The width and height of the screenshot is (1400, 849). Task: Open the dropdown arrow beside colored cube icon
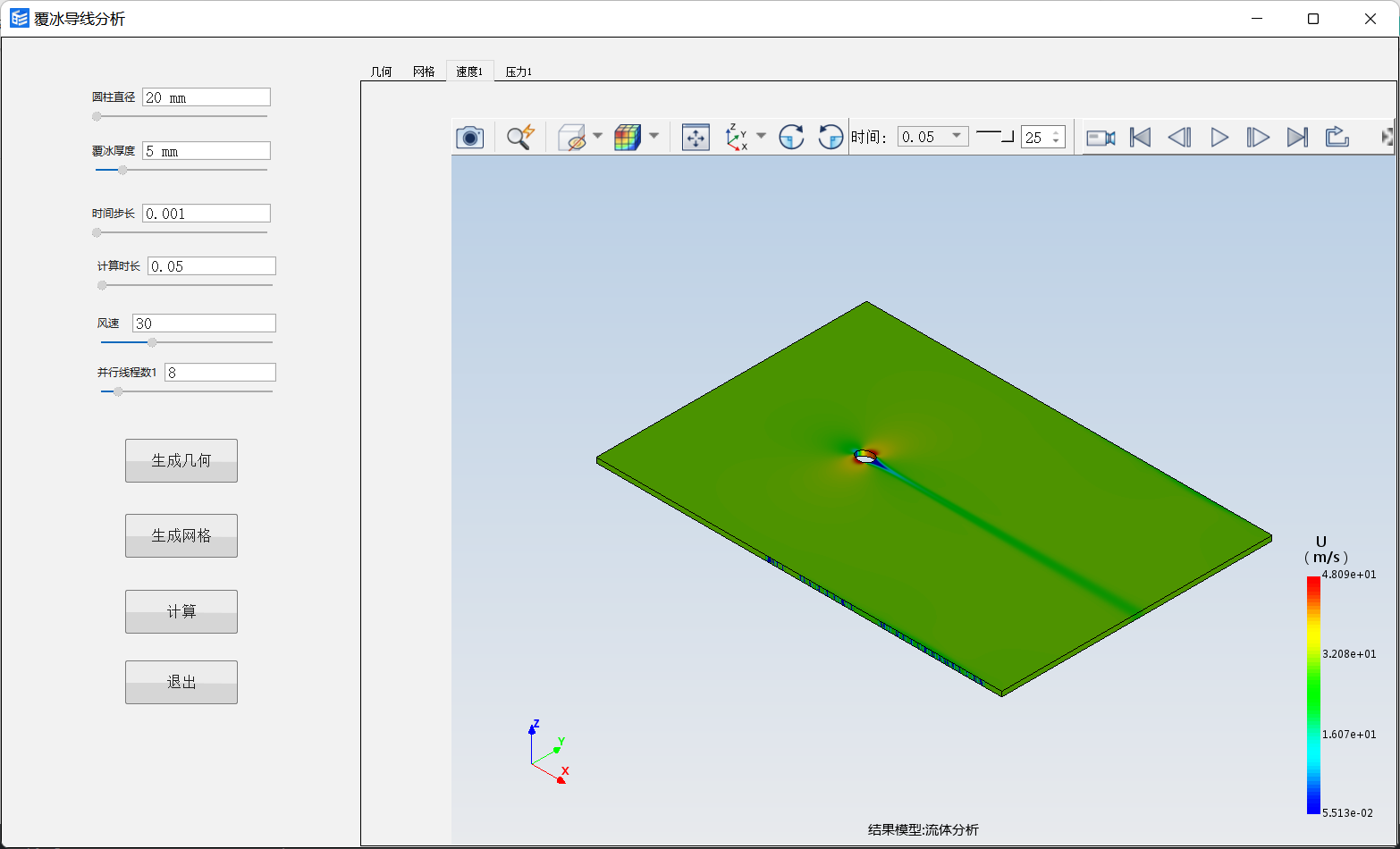pos(654,137)
